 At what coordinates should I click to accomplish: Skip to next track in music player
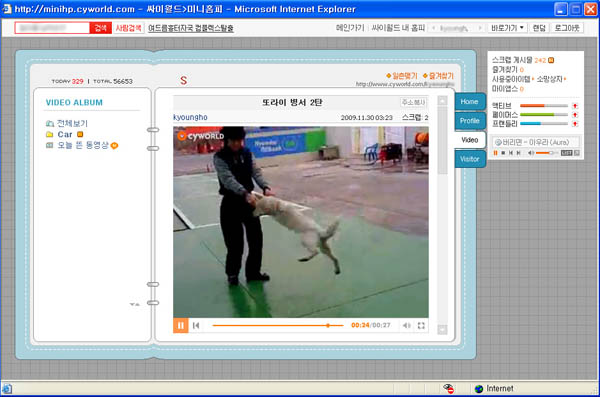518,153
